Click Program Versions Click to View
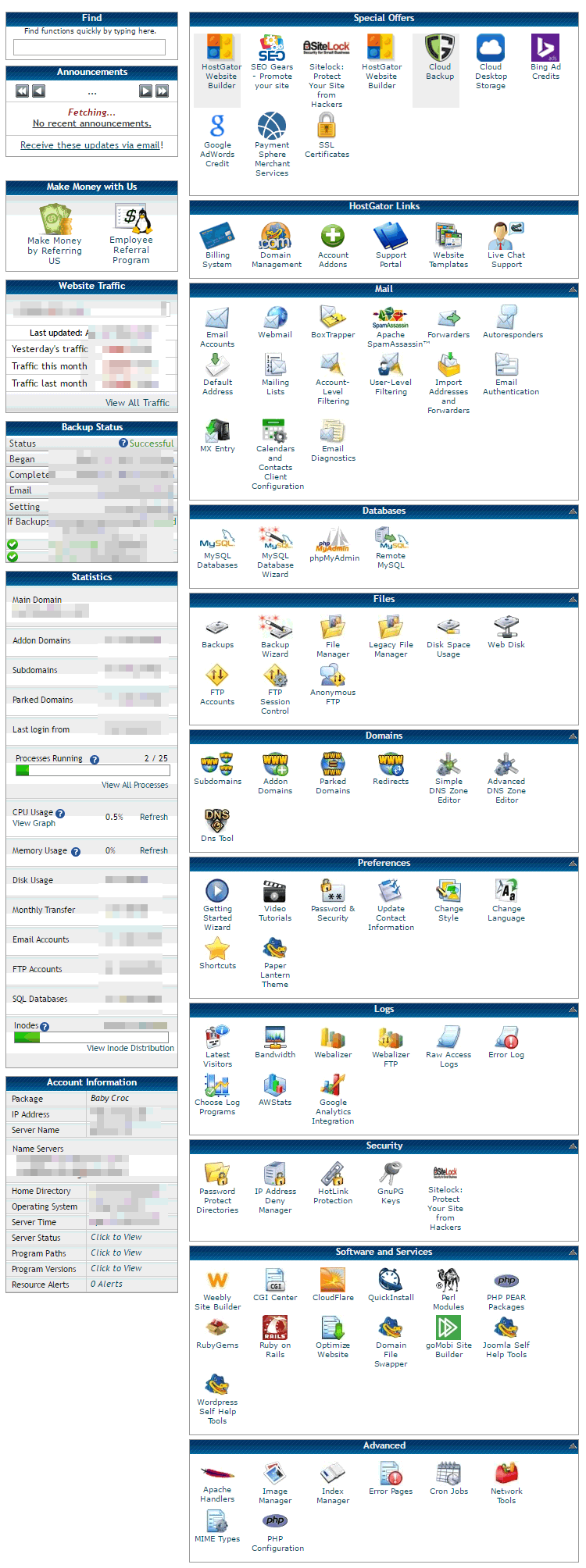 pyautogui.click(x=116, y=1268)
